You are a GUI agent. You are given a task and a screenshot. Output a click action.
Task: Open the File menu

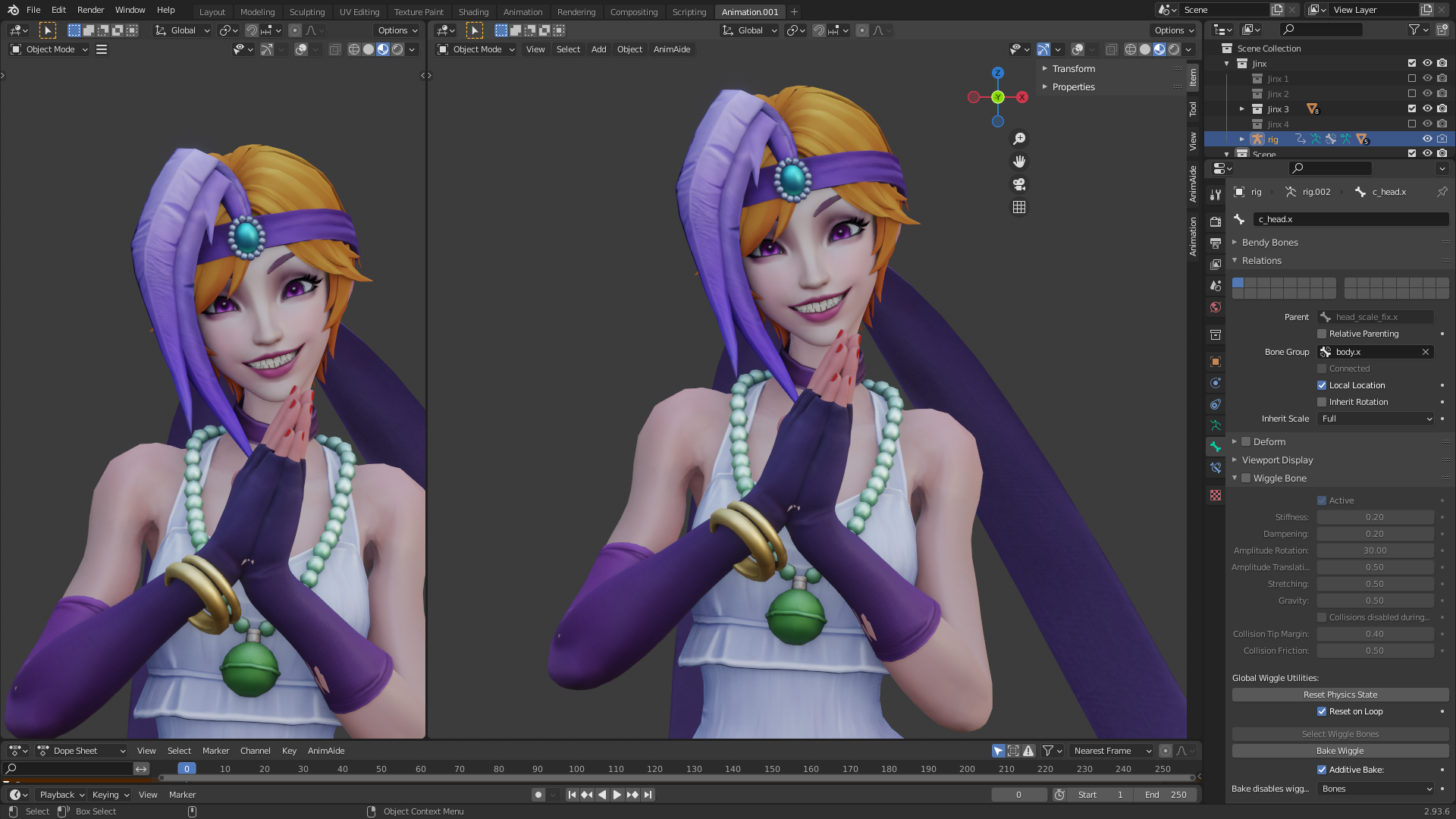[x=33, y=10]
